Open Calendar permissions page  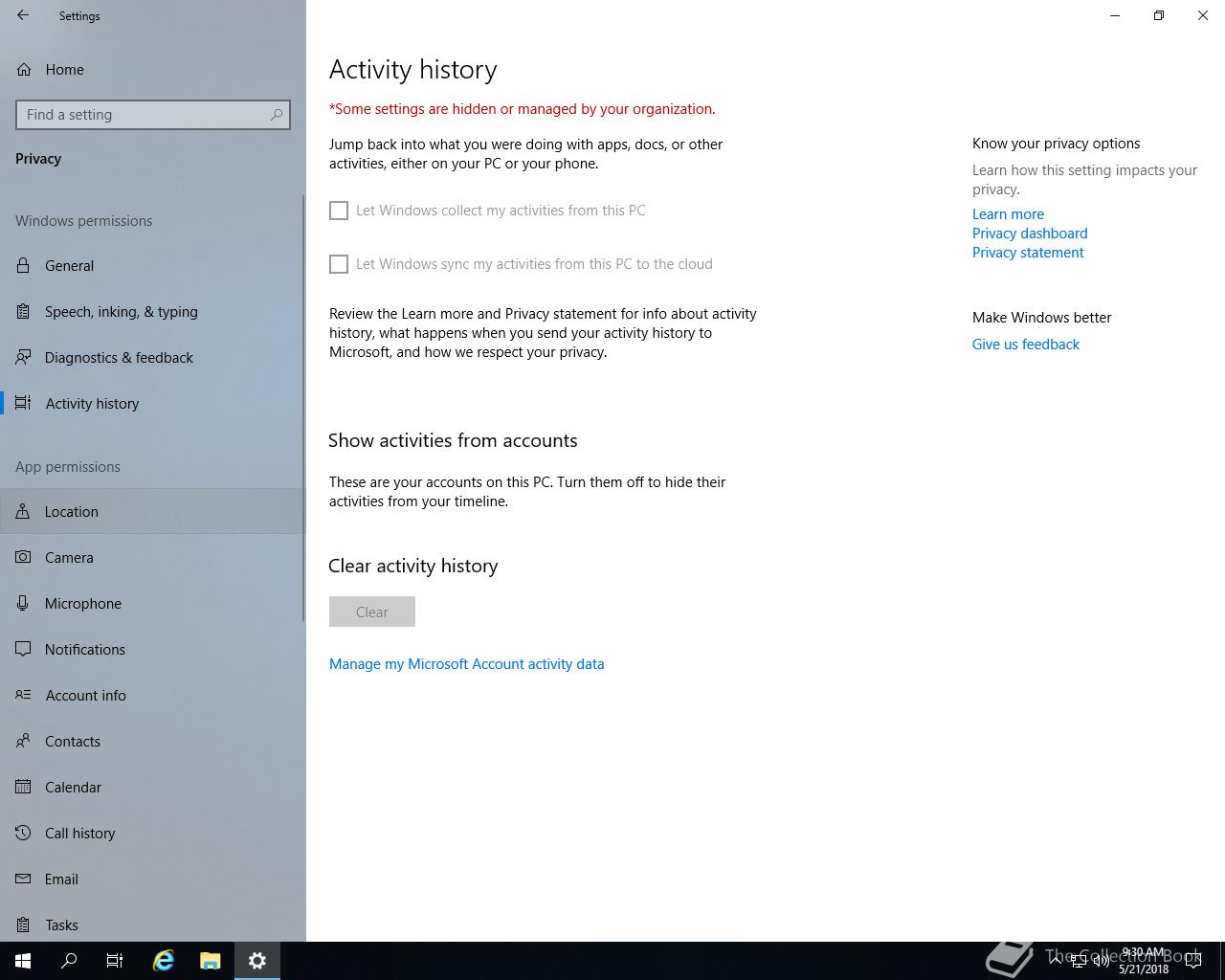coord(153,787)
